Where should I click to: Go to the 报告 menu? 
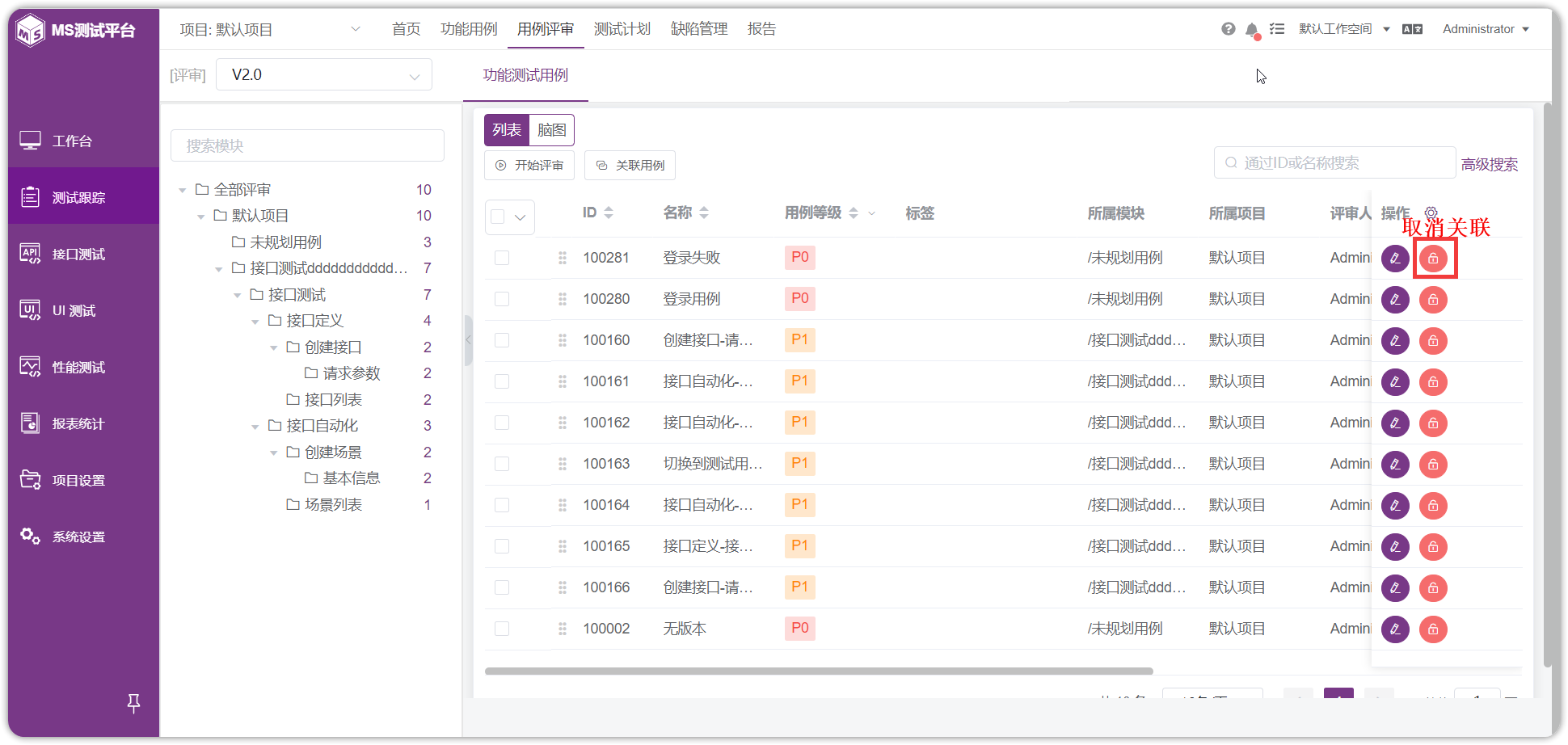pyautogui.click(x=761, y=29)
